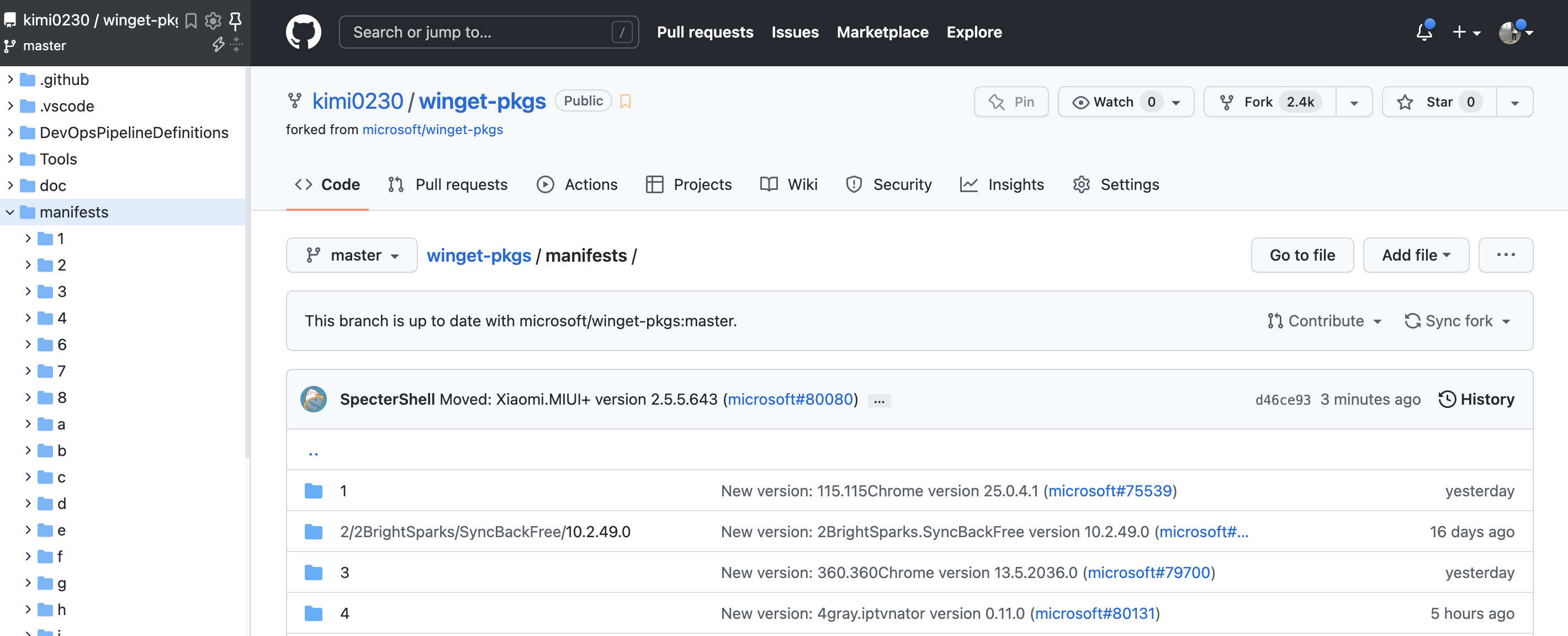The width and height of the screenshot is (1568, 636).
Task: Click the sidebar vertical scrollbar
Action: pyautogui.click(x=247, y=262)
